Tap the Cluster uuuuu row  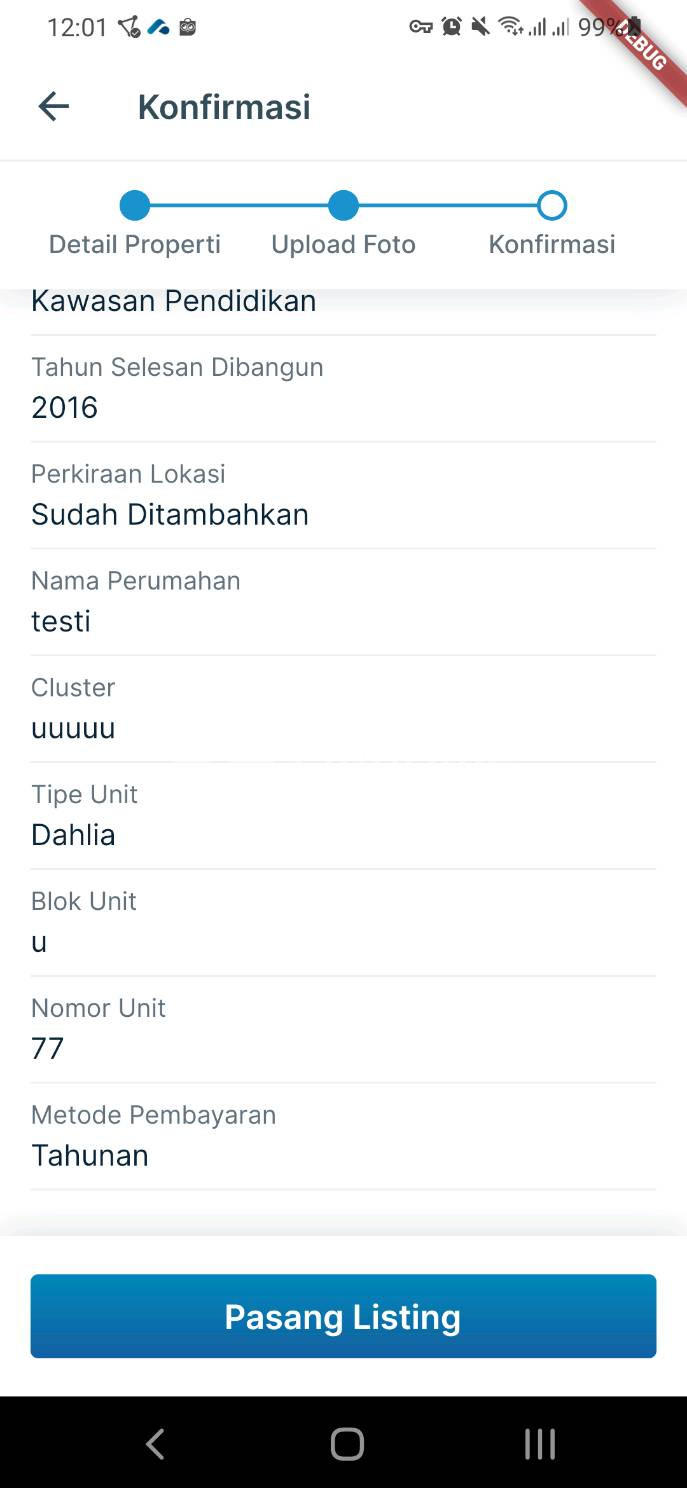pos(343,709)
